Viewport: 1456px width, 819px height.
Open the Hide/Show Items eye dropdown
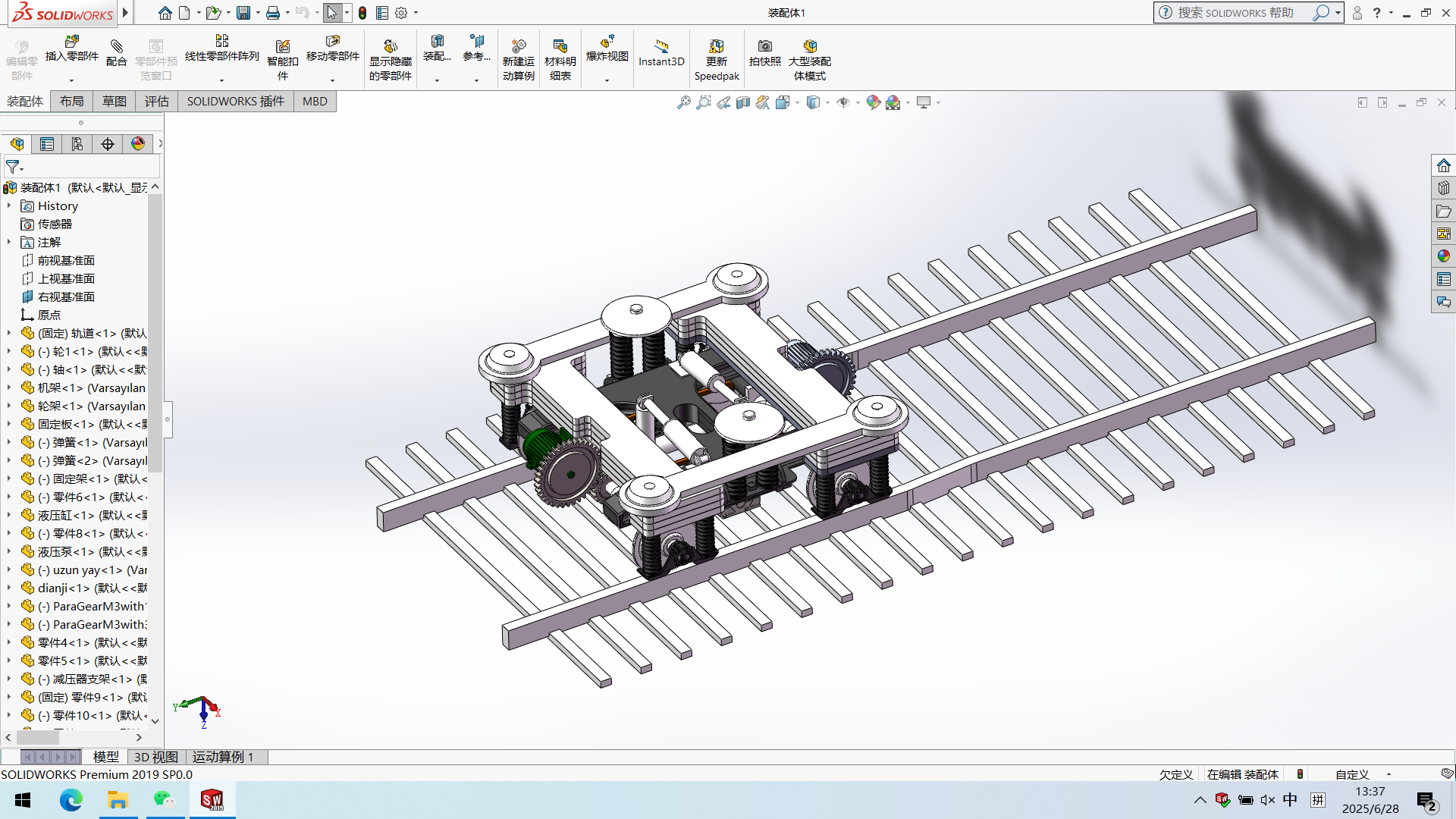[x=858, y=102]
